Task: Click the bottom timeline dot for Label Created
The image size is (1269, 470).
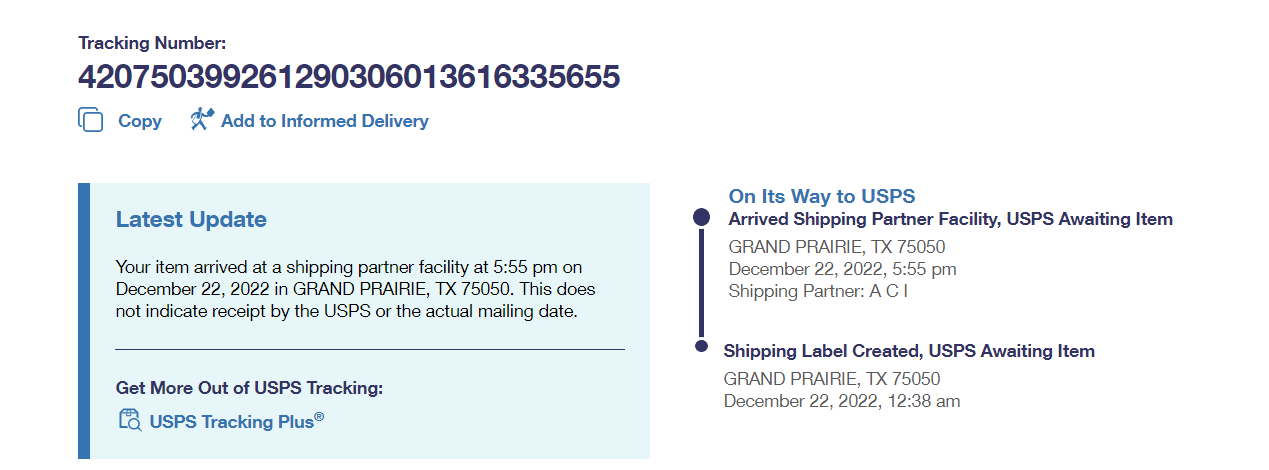Action: tap(701, 347)
